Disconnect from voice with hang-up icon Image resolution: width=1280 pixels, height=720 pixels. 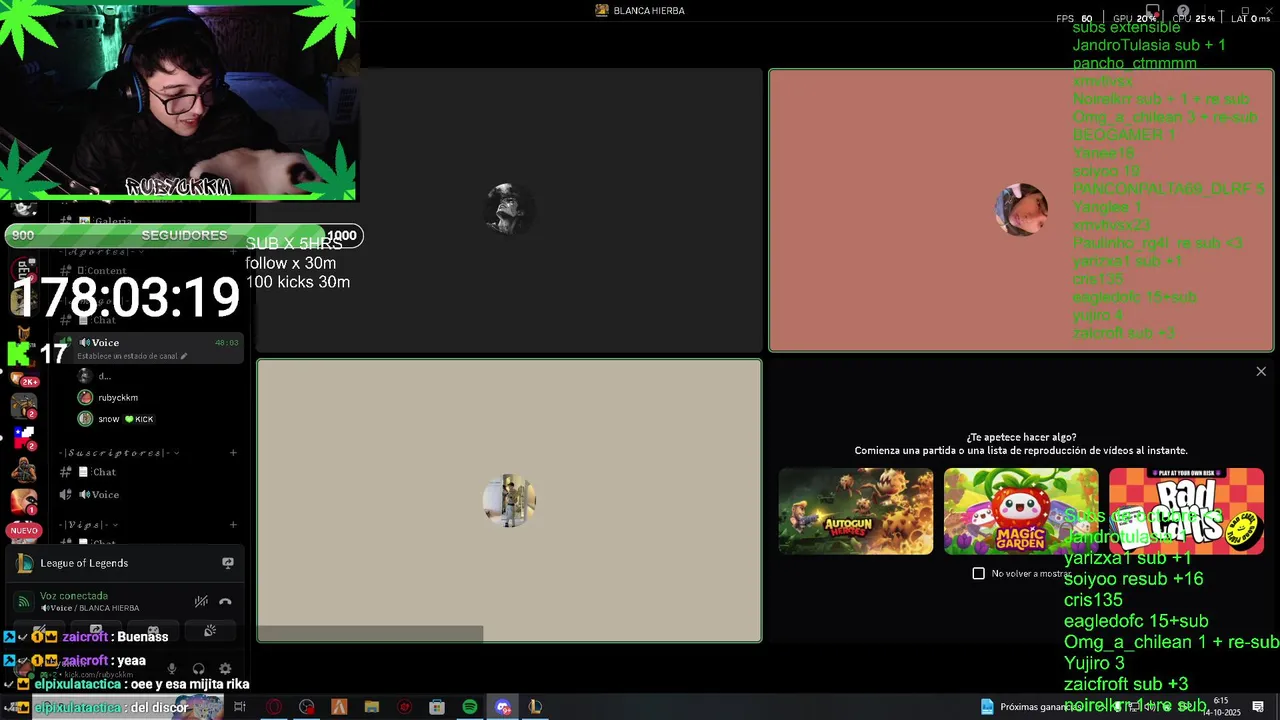click(x=225, y=601)
